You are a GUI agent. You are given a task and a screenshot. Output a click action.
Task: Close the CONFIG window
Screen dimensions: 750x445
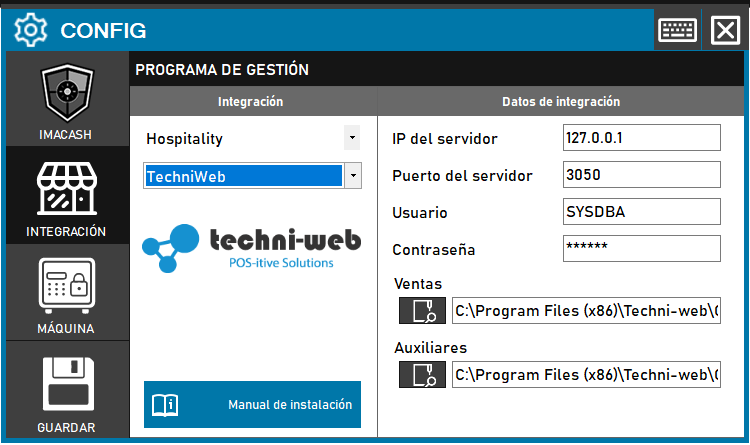(725, 31)
